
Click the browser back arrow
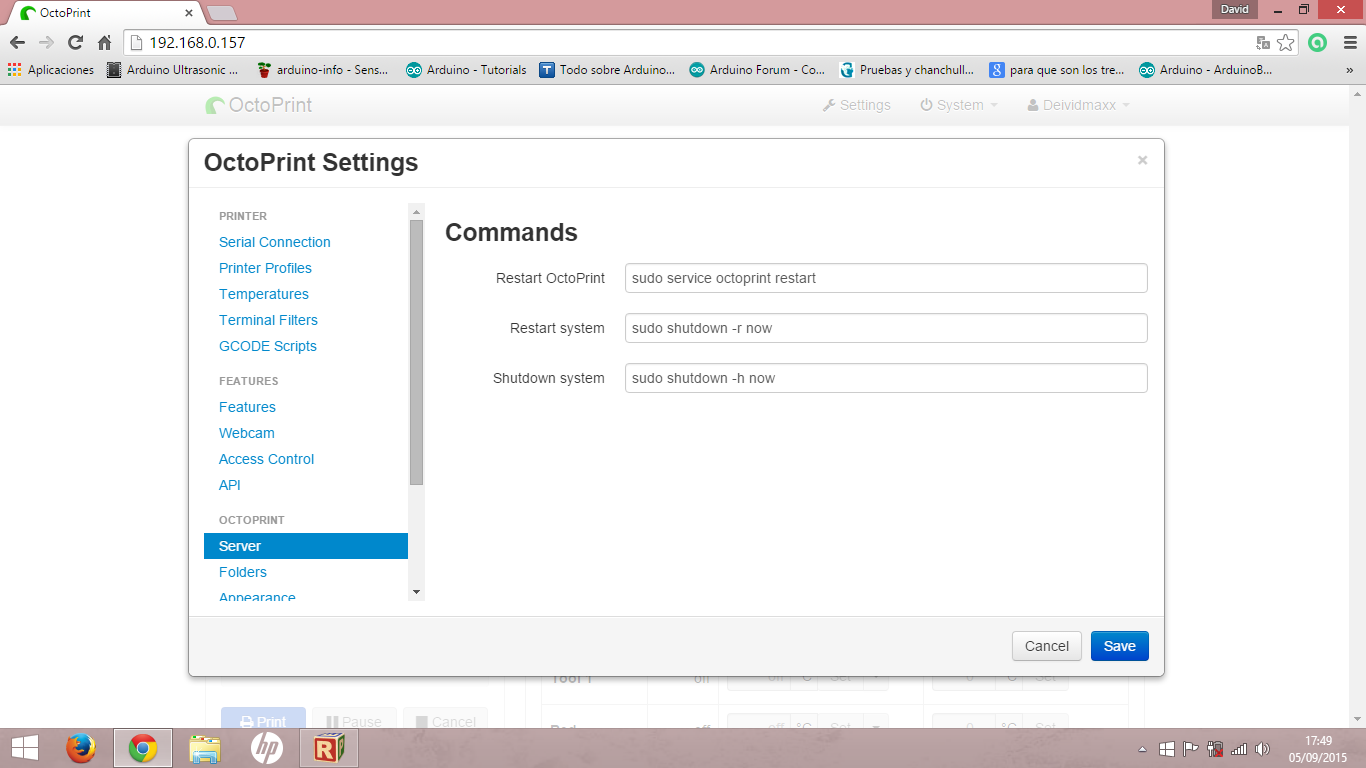point(17,43)
